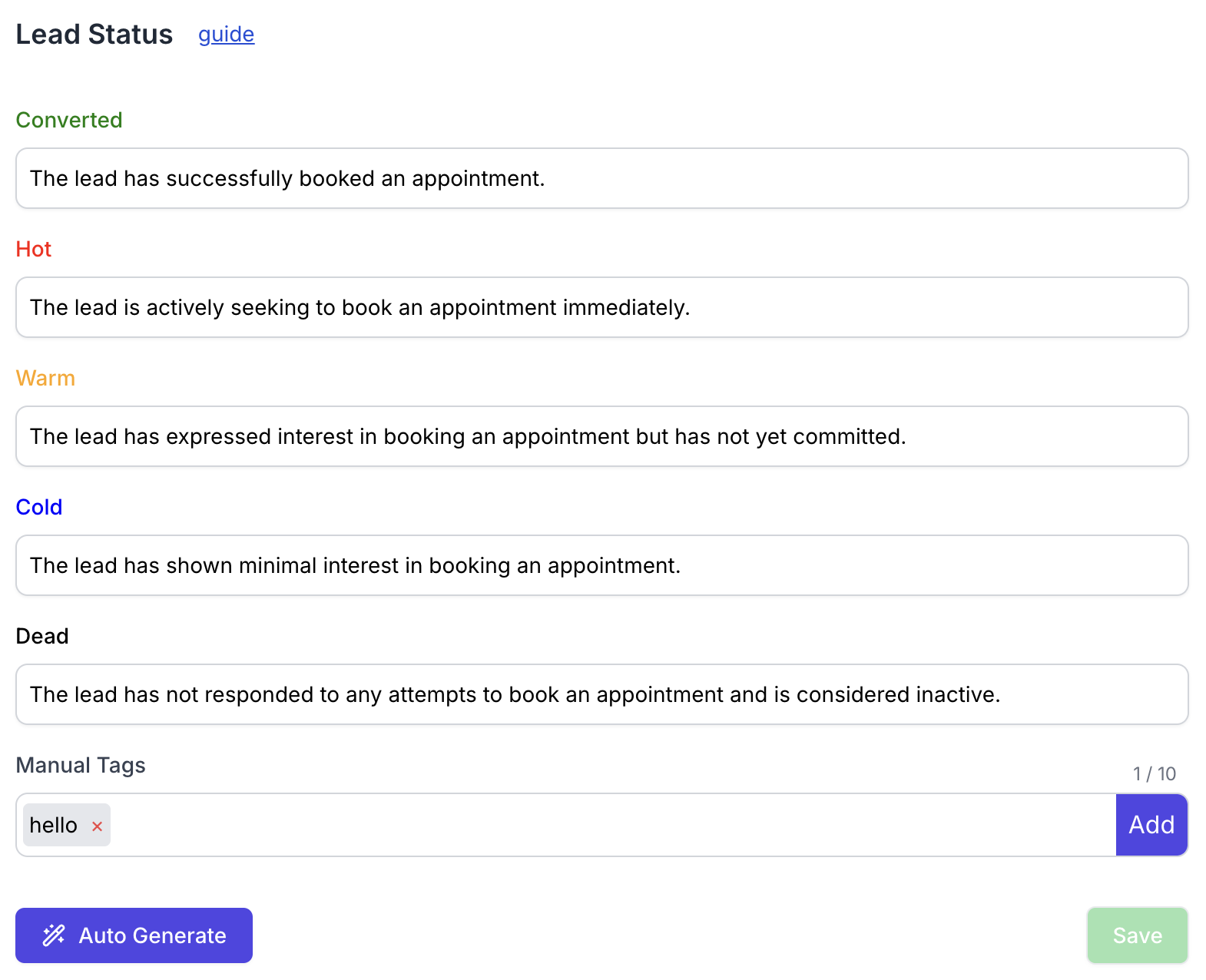Viewport: 1206px width, 980px height.
Task: Focus the Hot description field
Action: coord(602,307)
